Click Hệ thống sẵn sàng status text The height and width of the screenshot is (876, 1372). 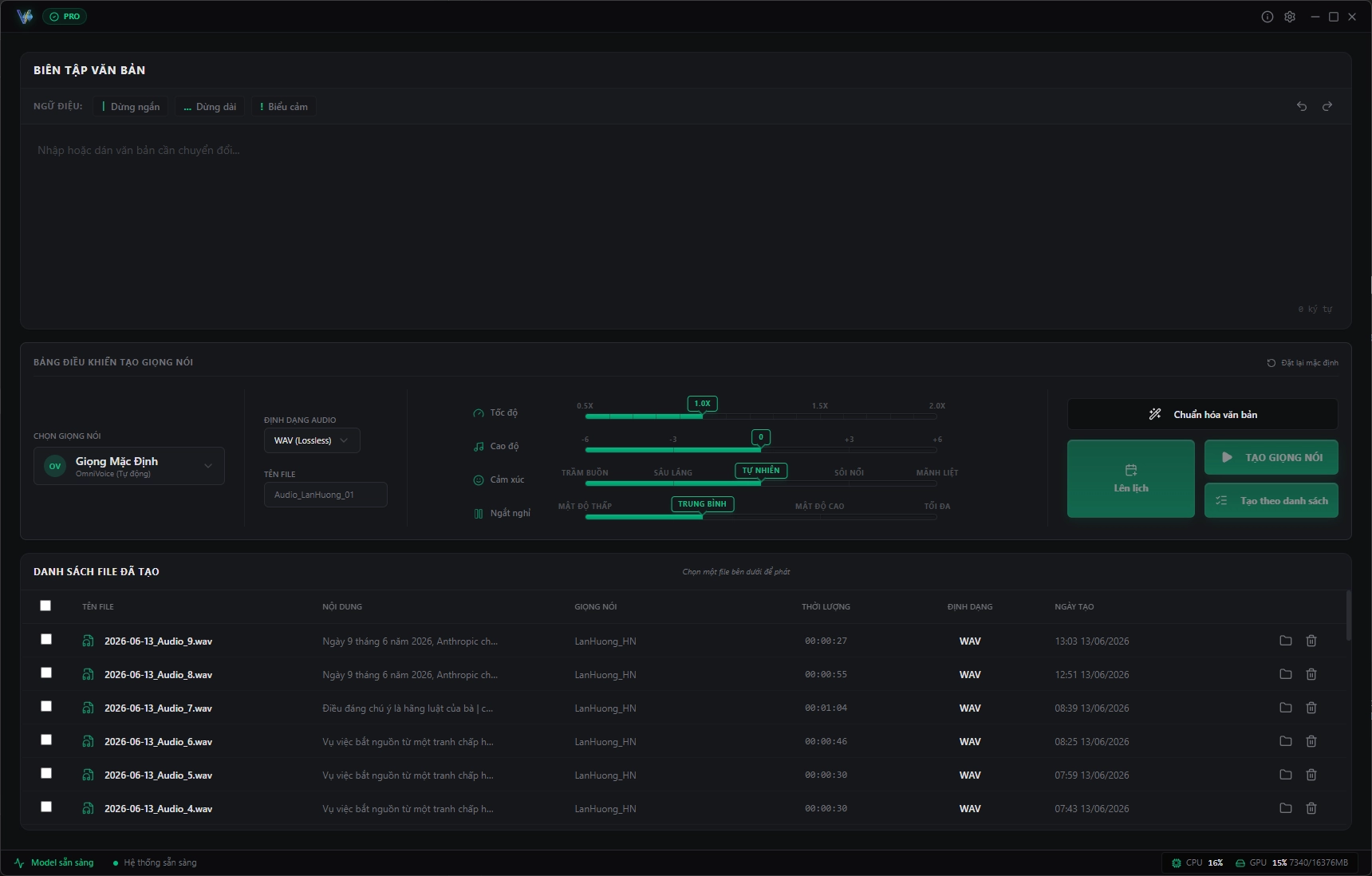[x=160, y=862]
